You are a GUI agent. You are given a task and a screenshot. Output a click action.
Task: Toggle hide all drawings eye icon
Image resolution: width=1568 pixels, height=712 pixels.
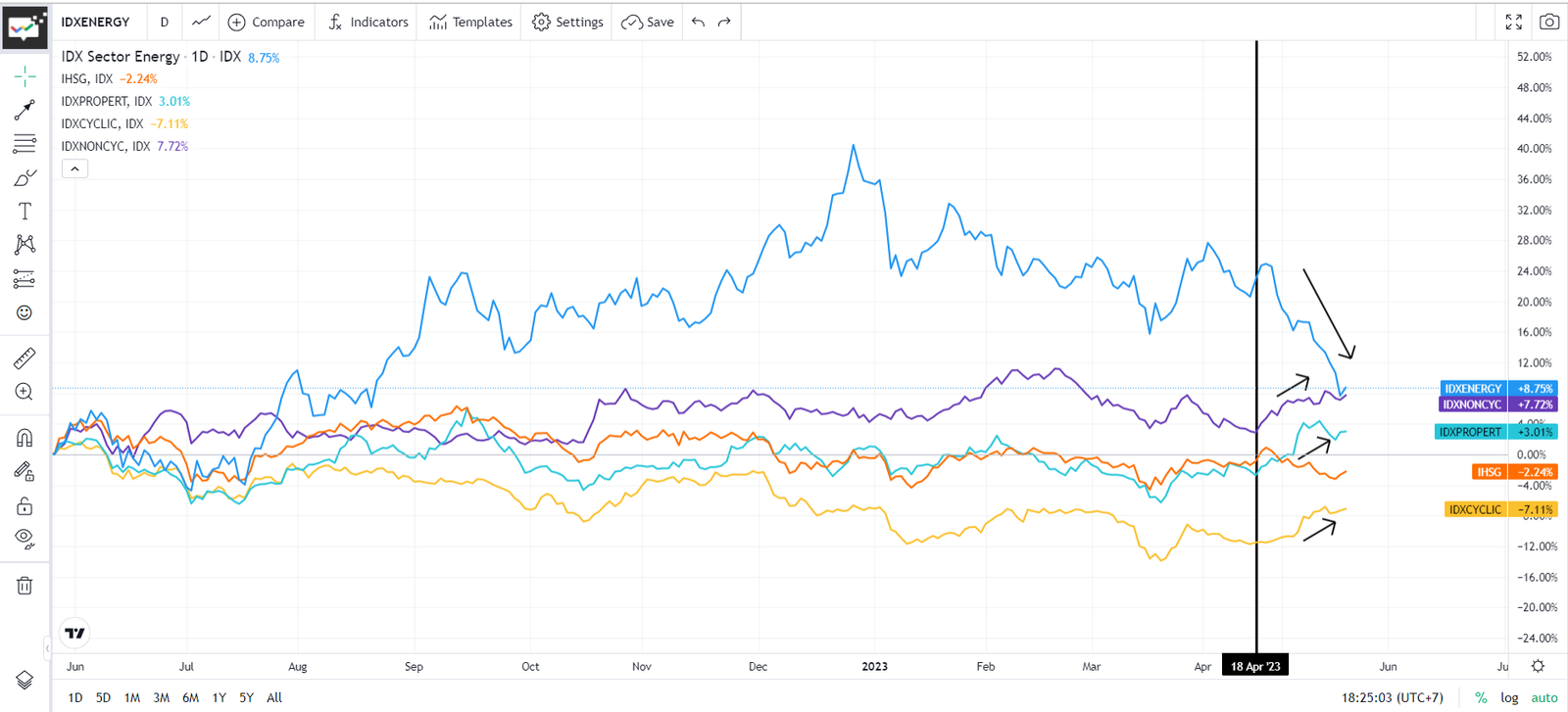(x=24, y=538)
